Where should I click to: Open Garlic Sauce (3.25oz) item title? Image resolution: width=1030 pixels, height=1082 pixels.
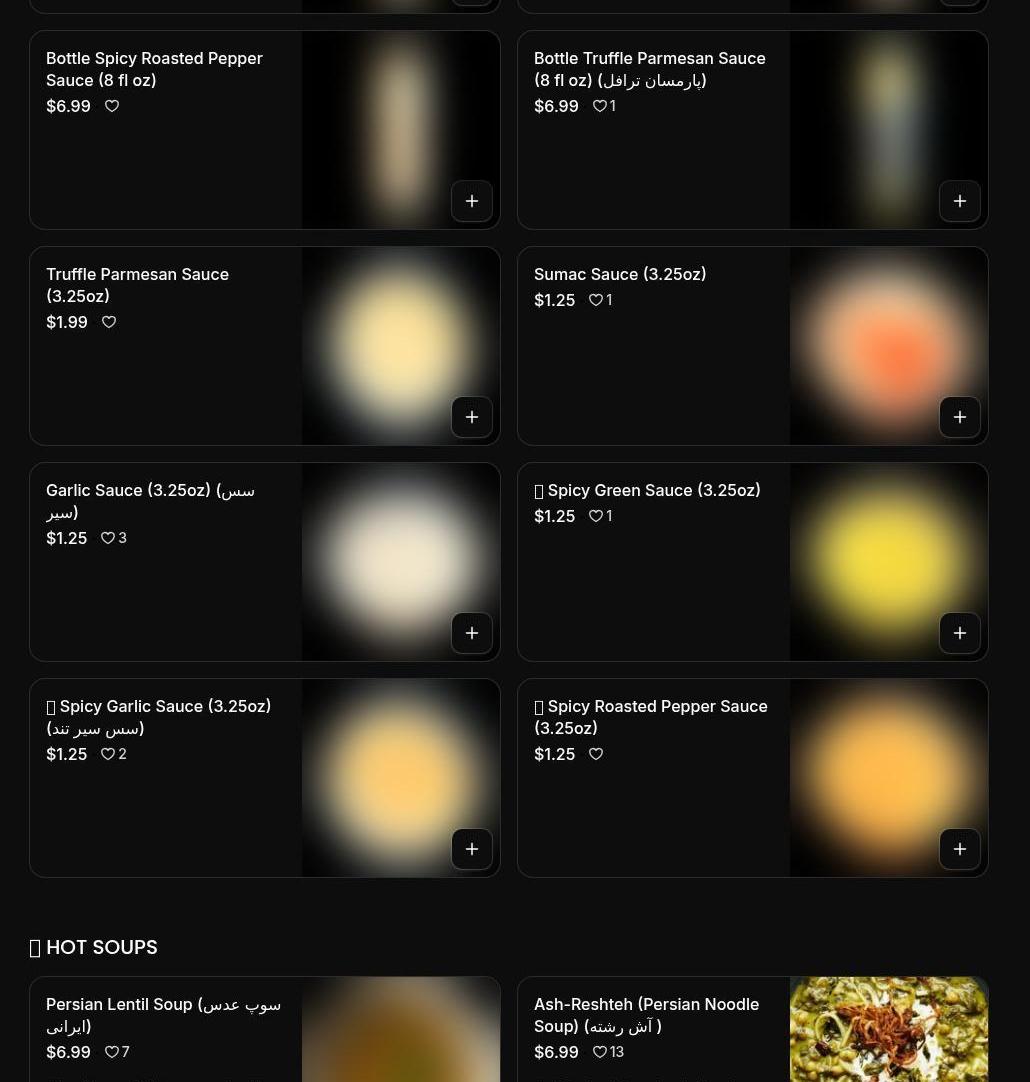tap(150, 501)
